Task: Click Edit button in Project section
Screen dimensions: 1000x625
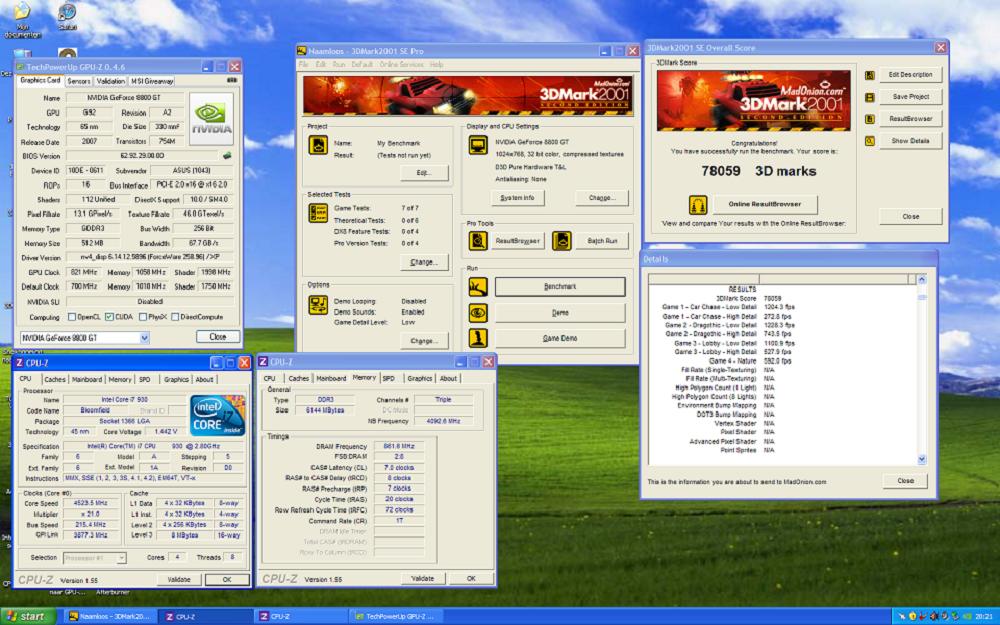Action: (x=424, y=173)
